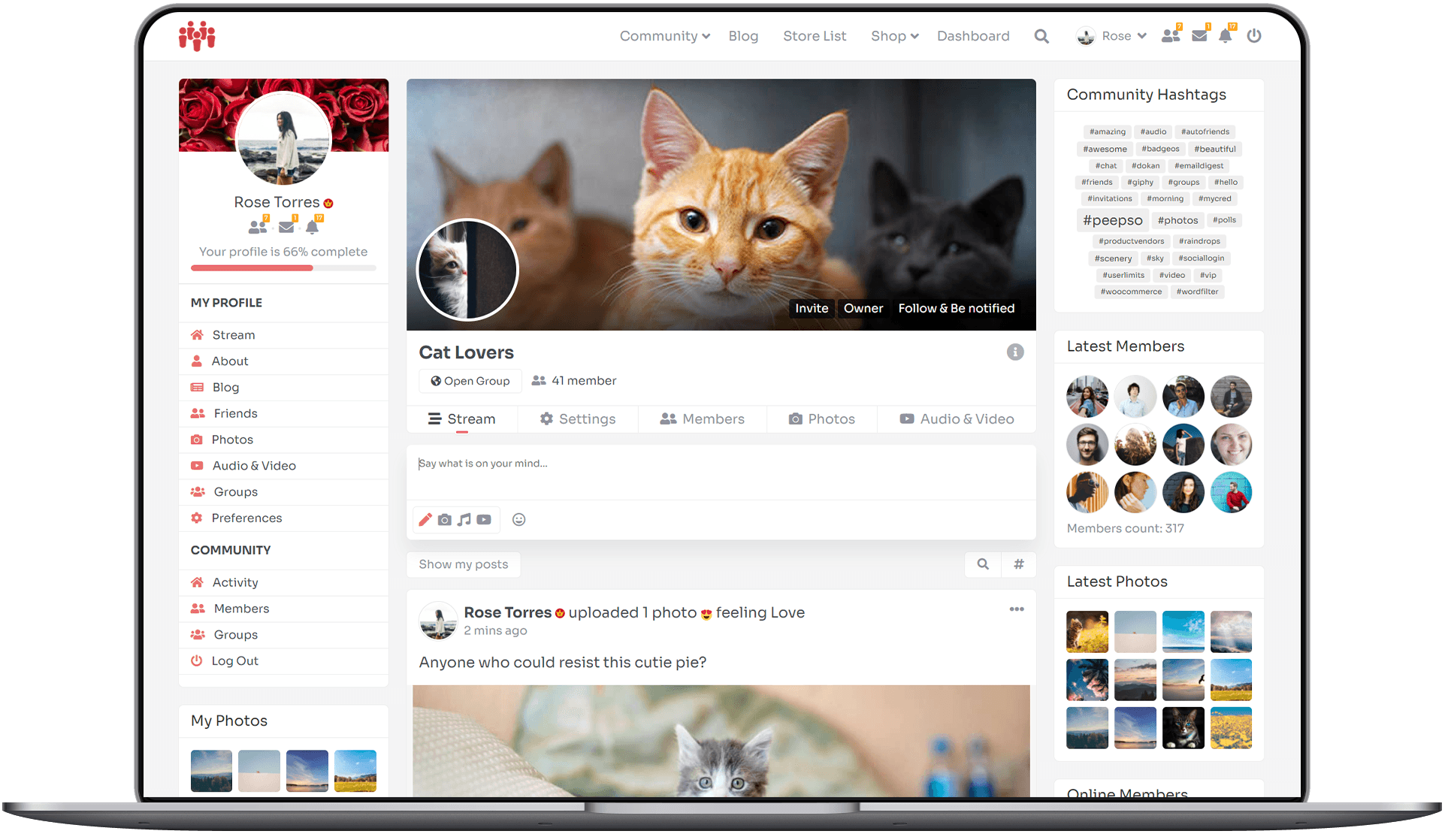Click the group info icon beside Cat Lovers
Viewport: 1445px width, 840px height.
click(x=1015, y=352)
